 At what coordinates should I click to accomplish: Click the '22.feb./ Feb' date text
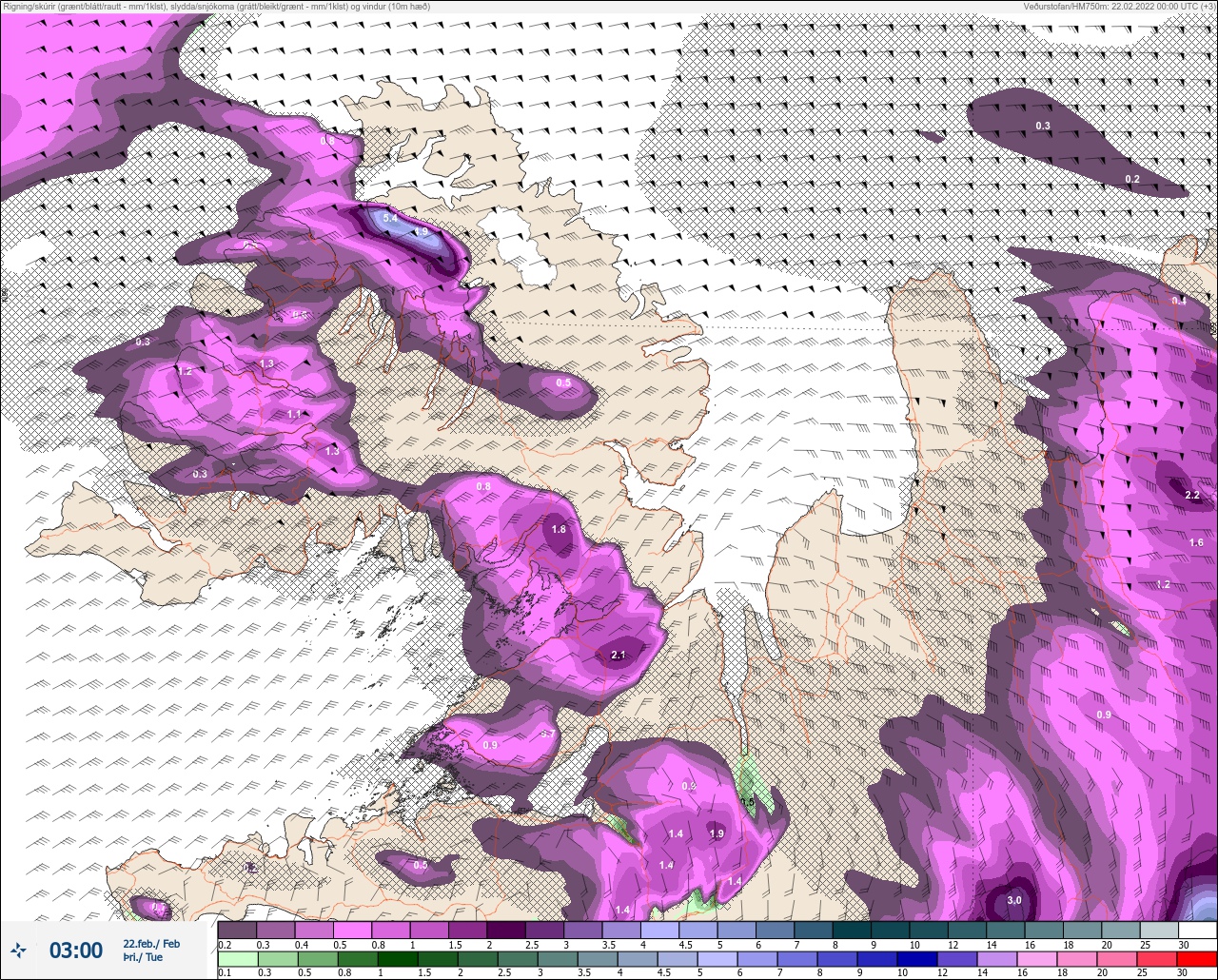(x=151, y=943)
